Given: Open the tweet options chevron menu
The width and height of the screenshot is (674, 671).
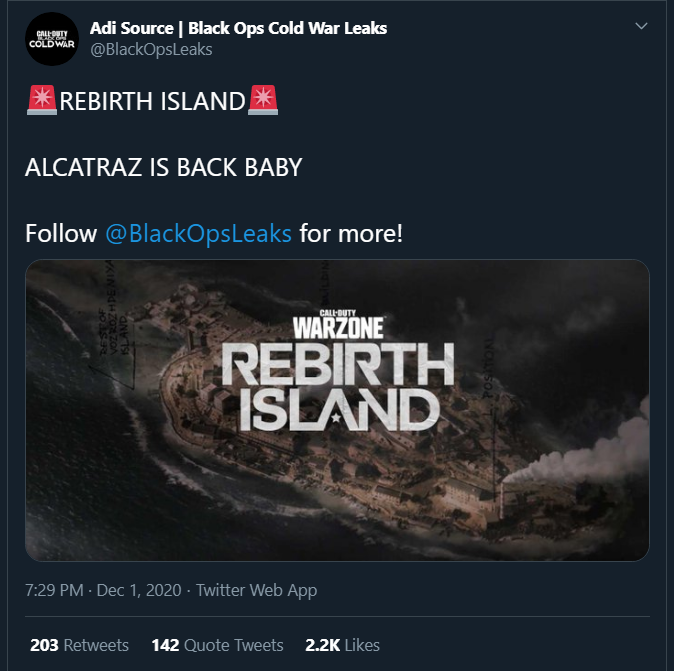Looking at the screenshot, I should pyautogui.click(x=641, y=26).
